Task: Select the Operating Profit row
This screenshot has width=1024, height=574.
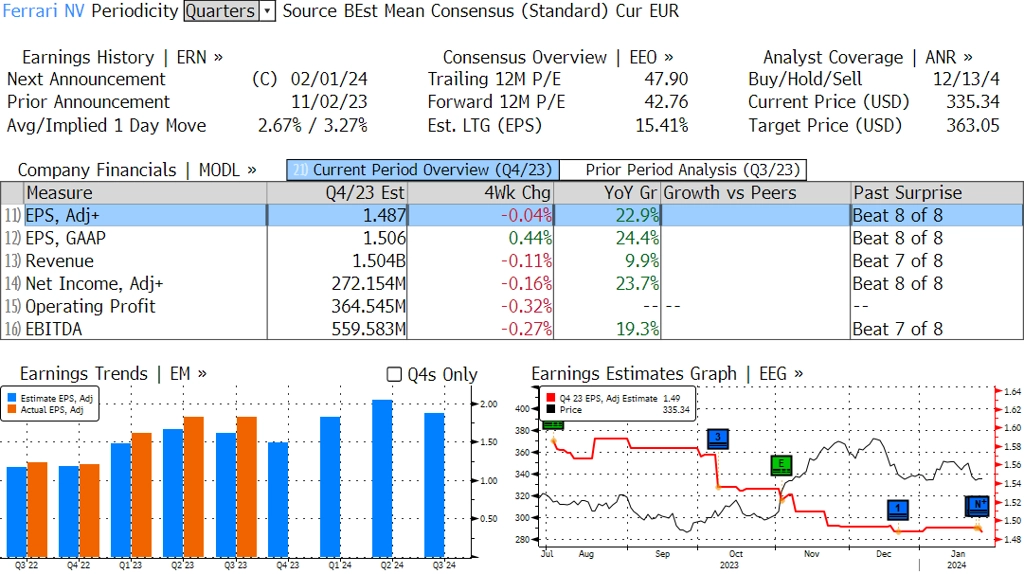Action: (x=511, y=306)
